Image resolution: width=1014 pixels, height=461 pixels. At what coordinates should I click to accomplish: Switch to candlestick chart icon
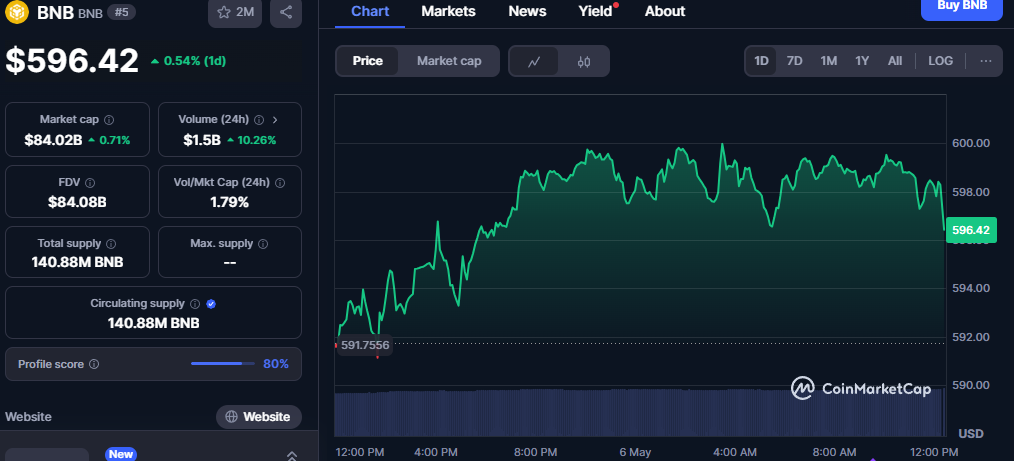tap(584, 61)
